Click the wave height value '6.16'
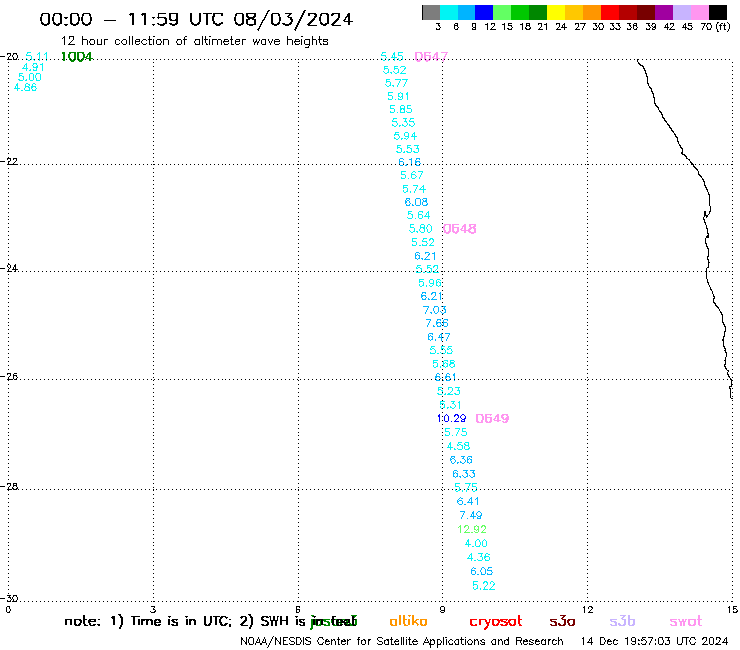Screen dimensions: 740x650 click(409, 162)
